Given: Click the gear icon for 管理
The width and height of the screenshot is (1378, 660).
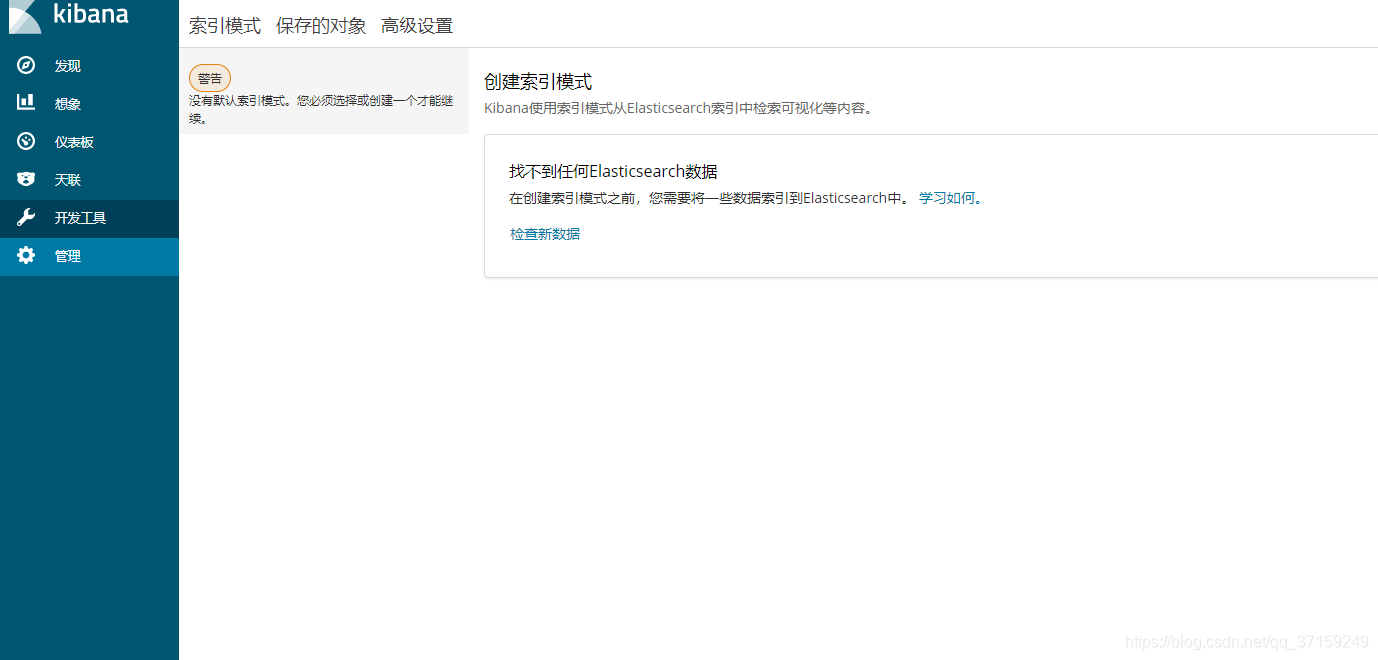Looking at the screenshot, I should (x=26, y=255).
